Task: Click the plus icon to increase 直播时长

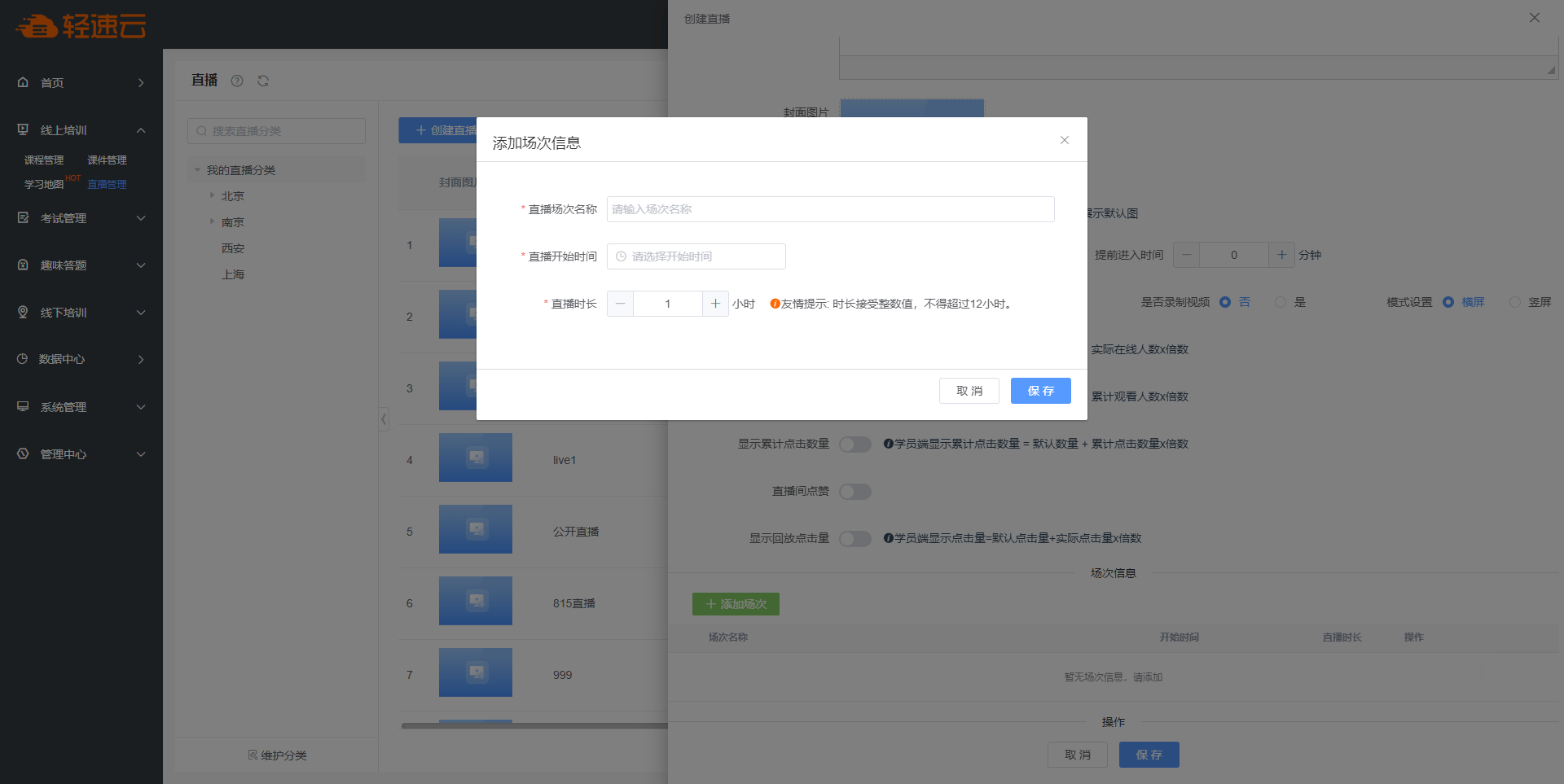Action: pyautogui.click(x=715, y=304)
